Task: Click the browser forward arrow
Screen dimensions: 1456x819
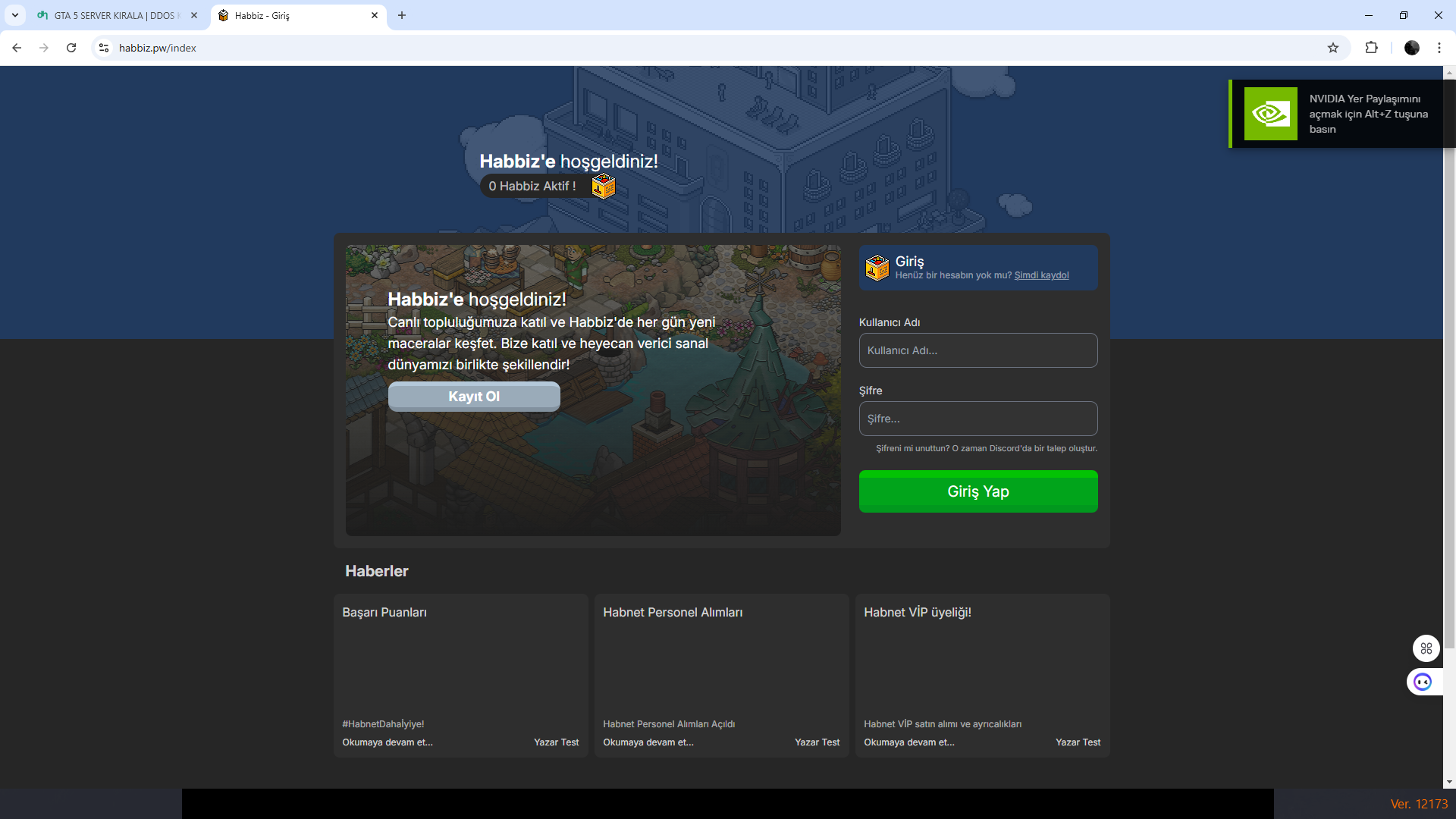Action: pos(44,48)
